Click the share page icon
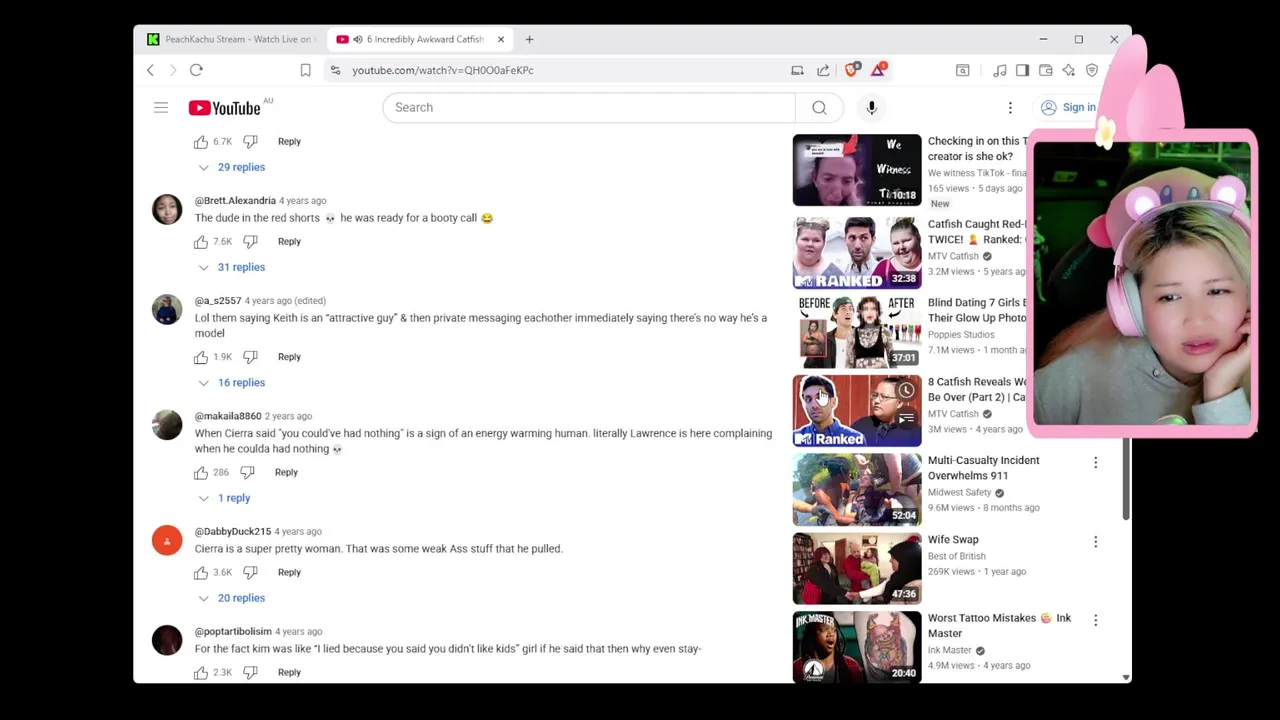The width and height of the screenshot is (1280, 720). pyautogui.click(x=823, y=70)
